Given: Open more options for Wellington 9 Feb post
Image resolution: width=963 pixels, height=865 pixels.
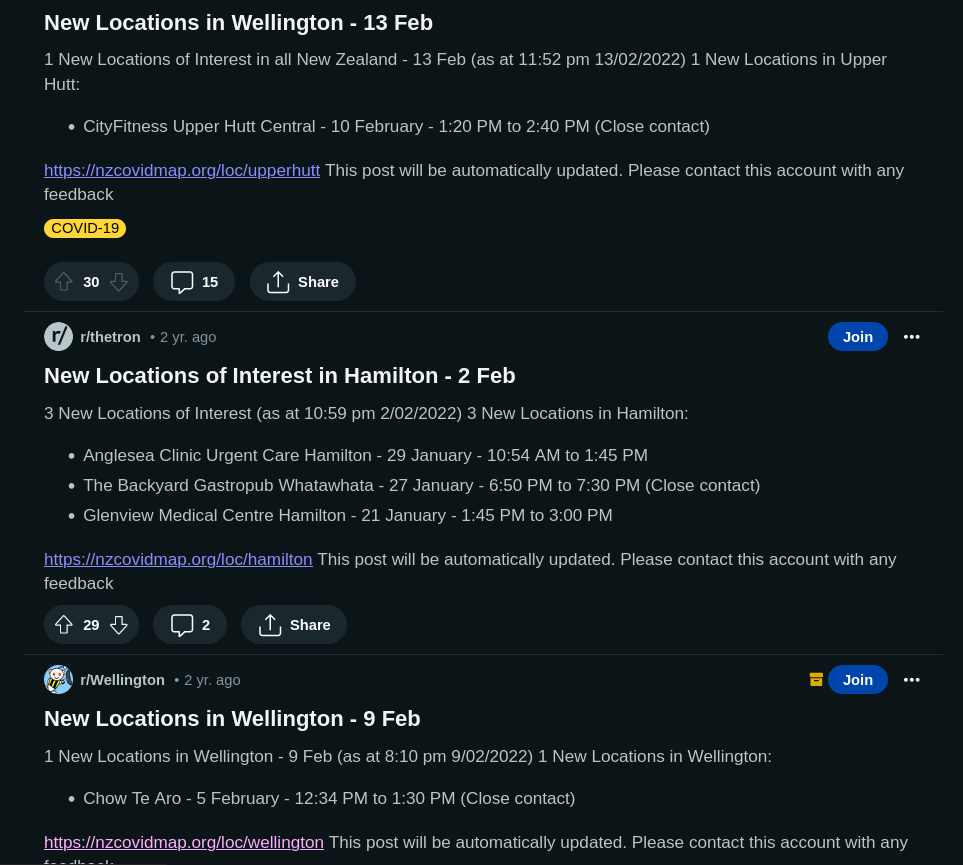Looking at the screenshot, I should (x=911, y=680).
